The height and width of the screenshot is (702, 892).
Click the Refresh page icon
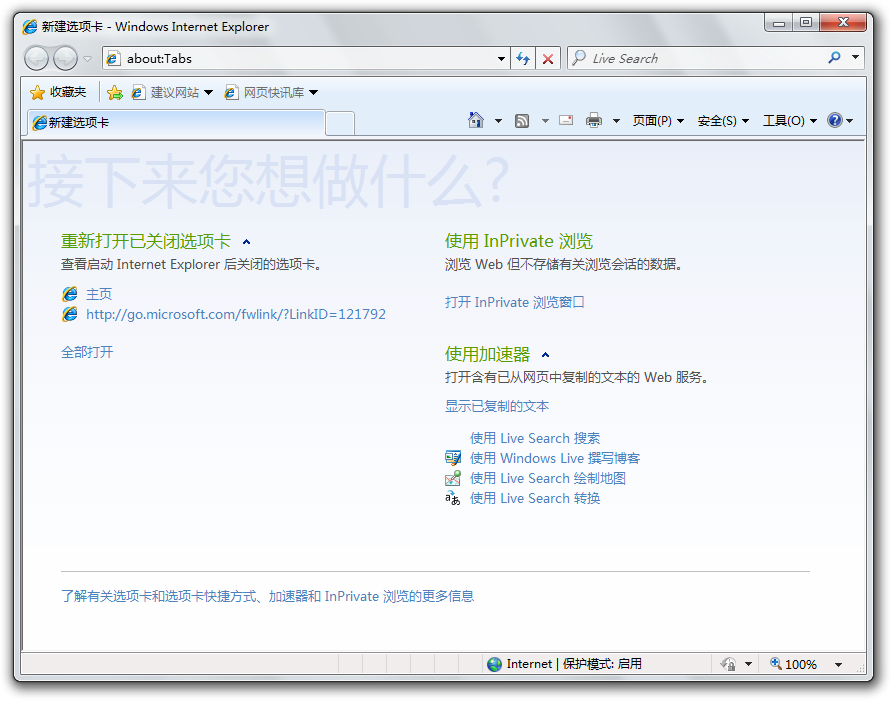point(523,59)
